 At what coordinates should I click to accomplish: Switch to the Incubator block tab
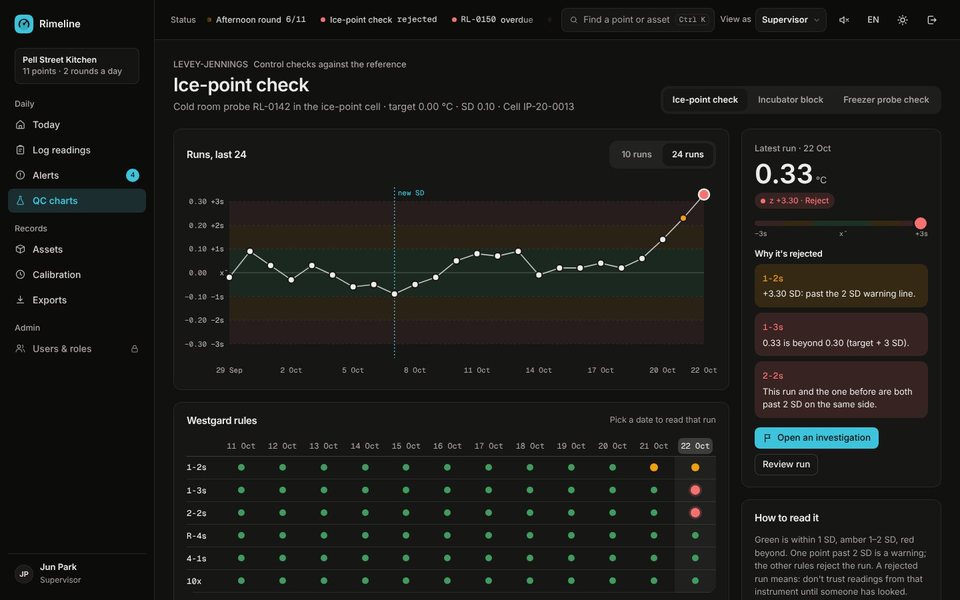[790, 100]
